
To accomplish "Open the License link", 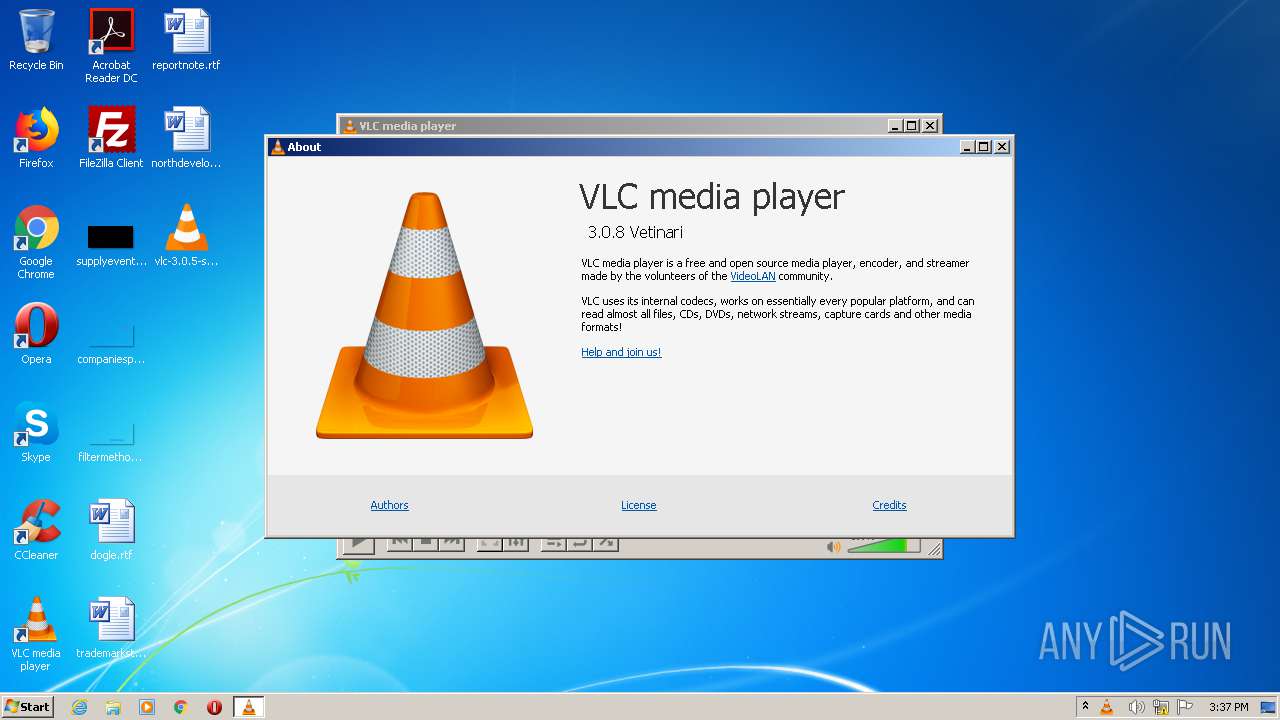I will pyautogui.click(x=638, y=505).
